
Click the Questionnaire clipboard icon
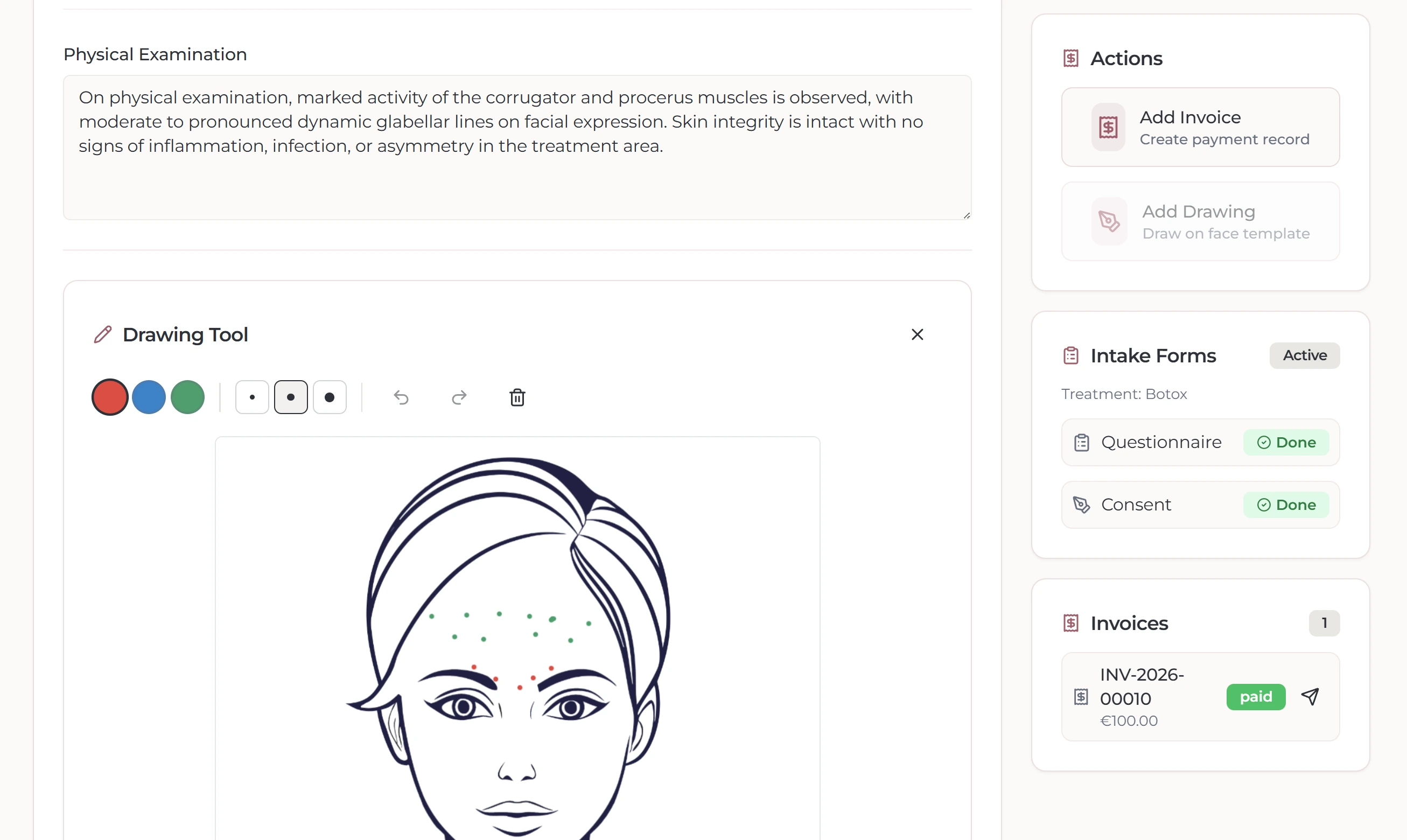1082,443
